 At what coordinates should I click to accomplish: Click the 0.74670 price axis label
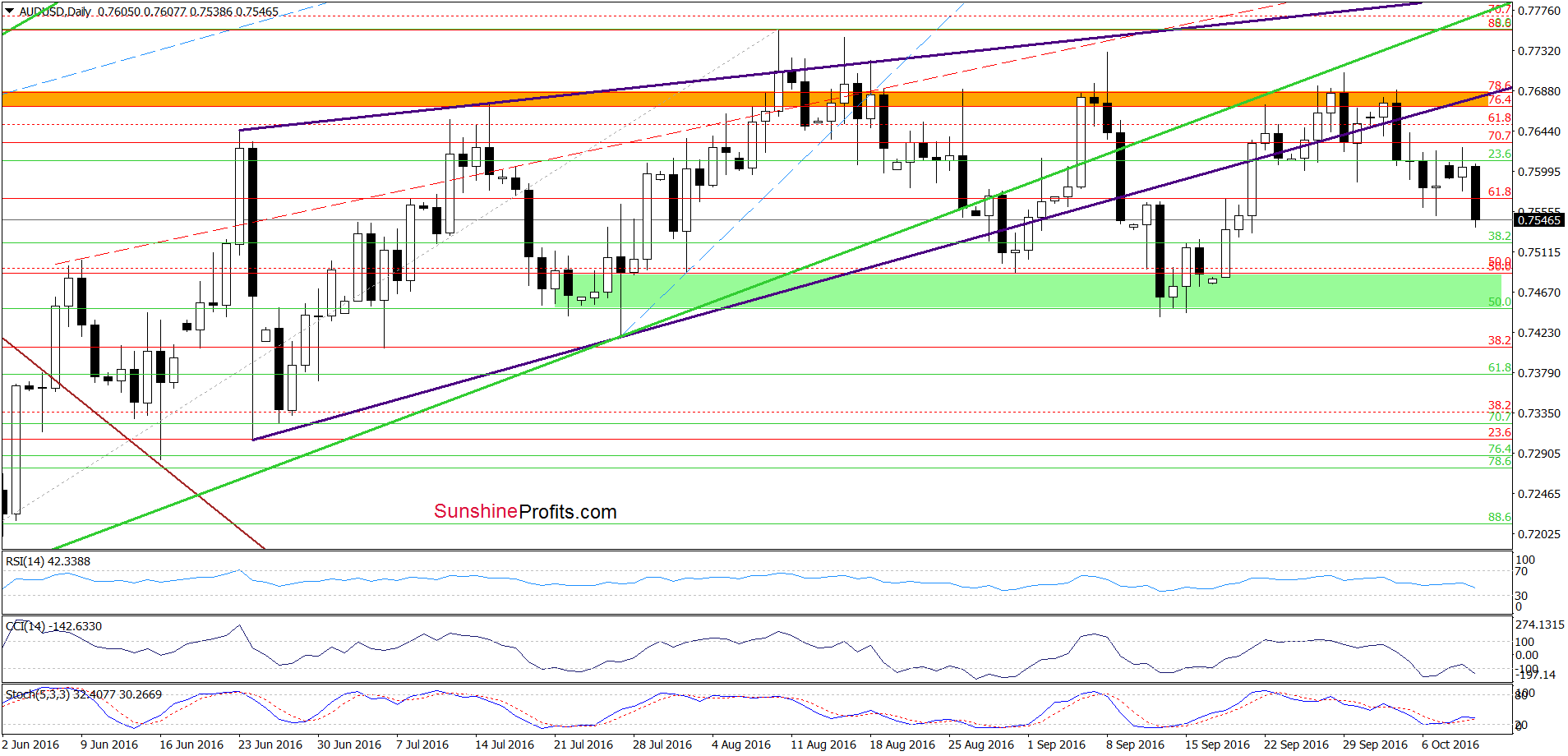(1538, 293)
